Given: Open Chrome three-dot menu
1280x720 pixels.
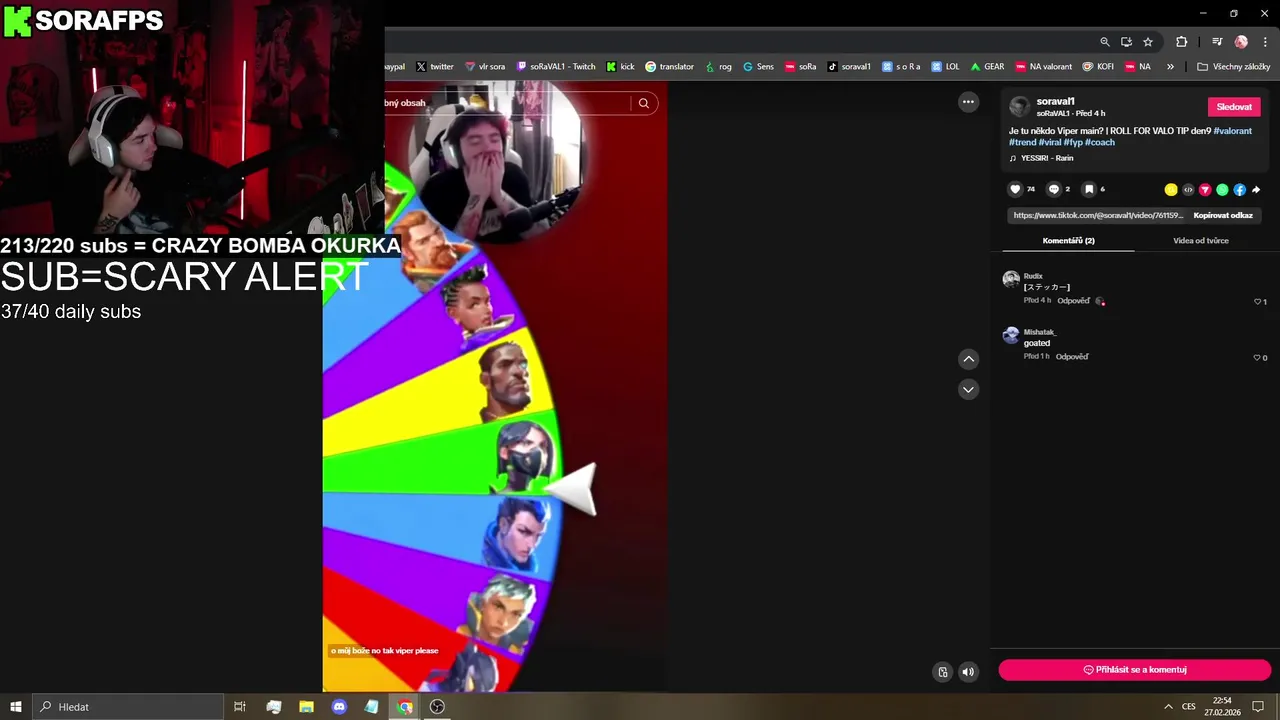Looking at the screenshot, I should (1265, 42).
